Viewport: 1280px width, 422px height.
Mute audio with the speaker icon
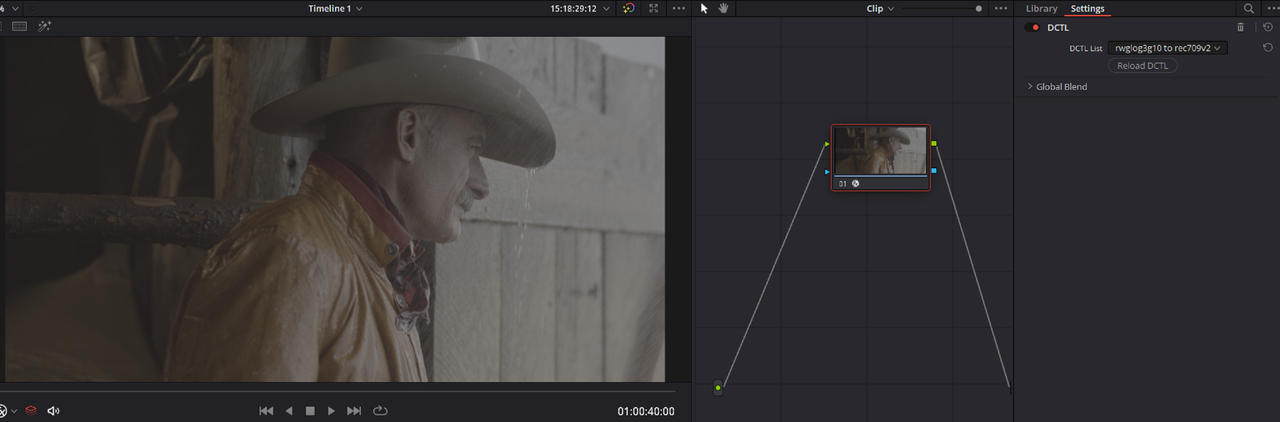pos(53,410)
